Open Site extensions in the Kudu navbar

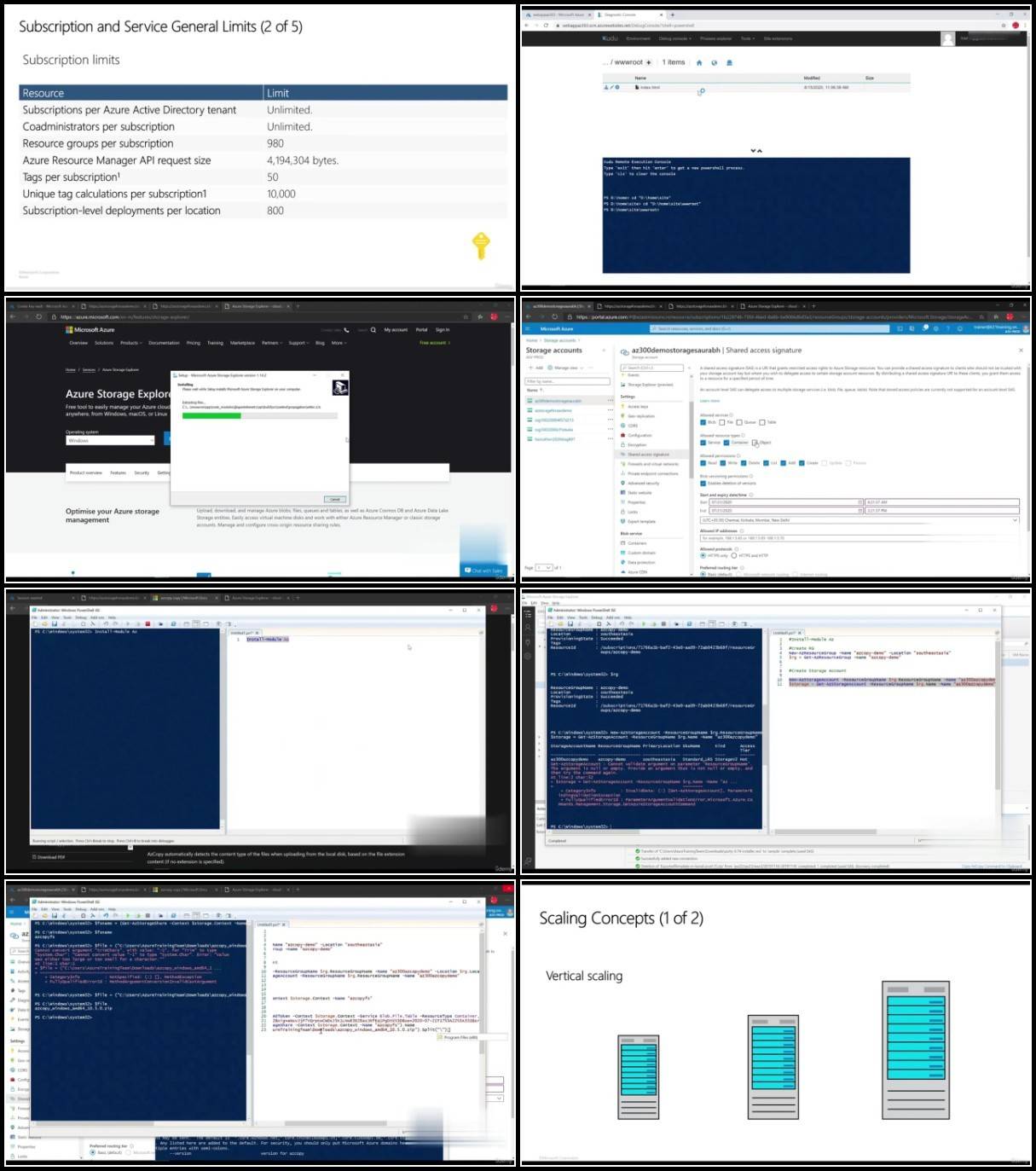tap(778, 38)
